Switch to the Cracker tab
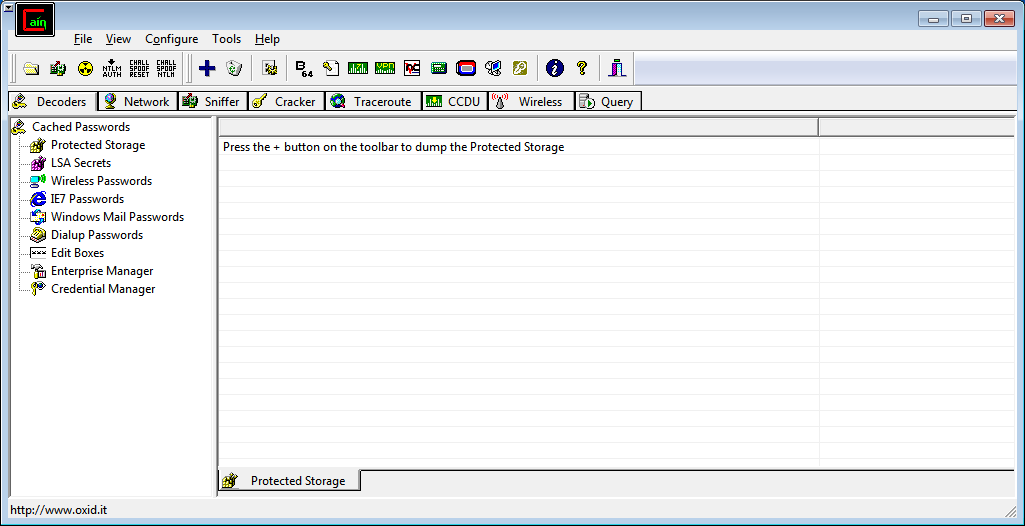 pos(285,101)
